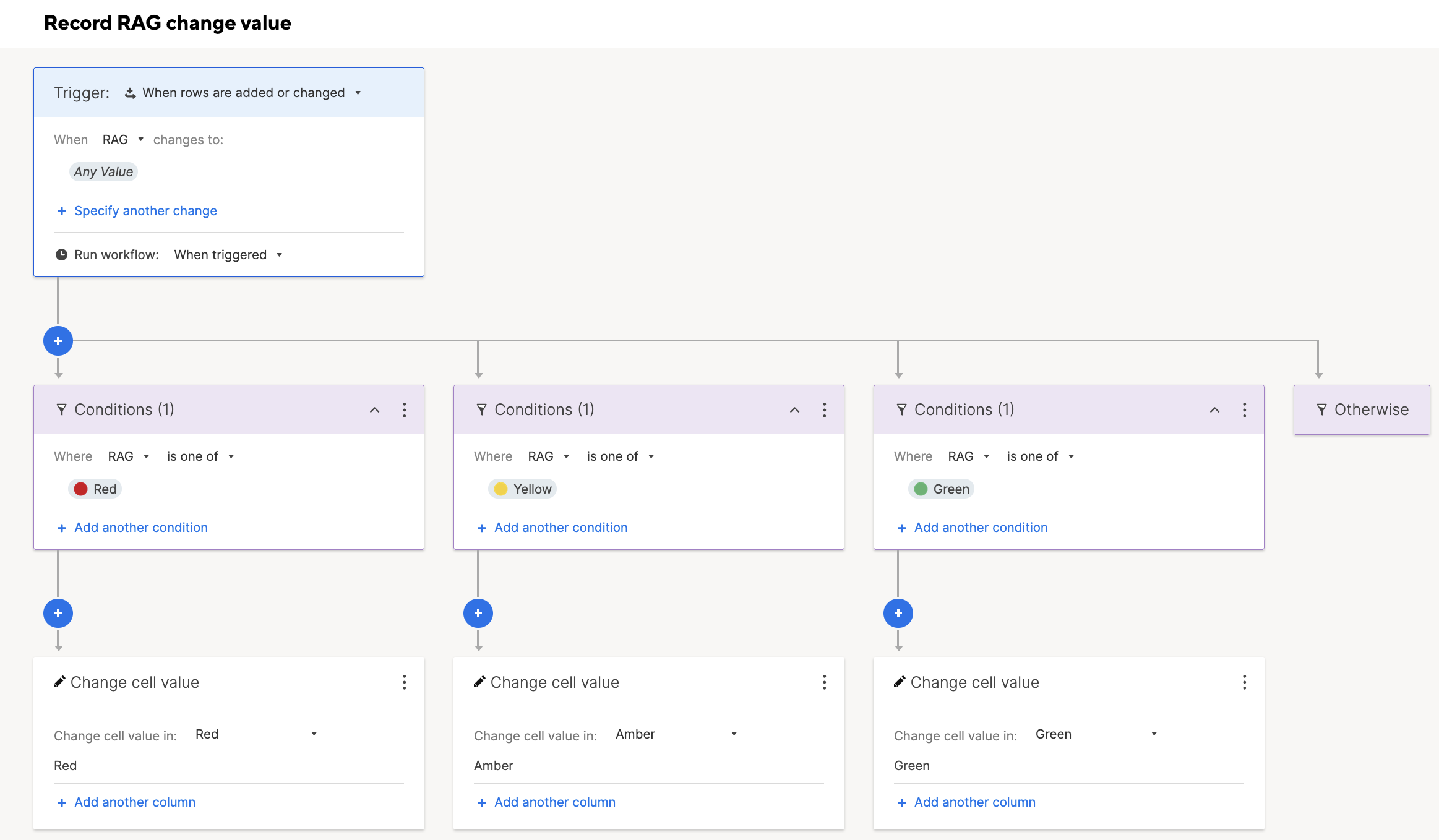Edit the Red cell value input field

pyautogui.click(x=229, y=766)
